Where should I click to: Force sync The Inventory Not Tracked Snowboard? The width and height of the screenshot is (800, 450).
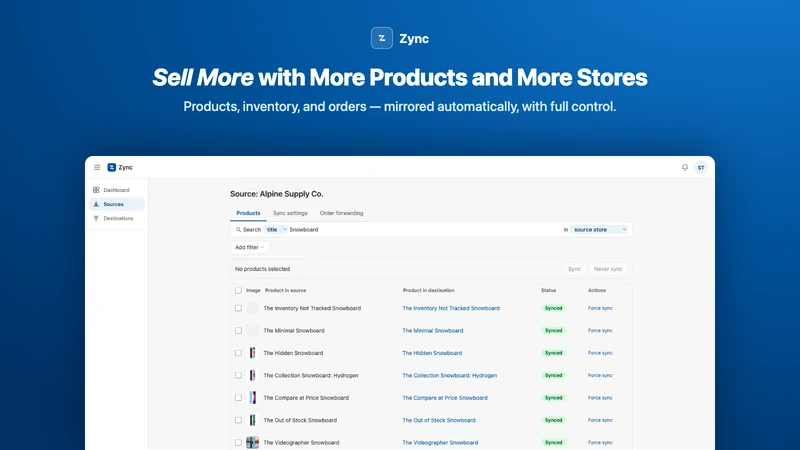pos(600,308)
